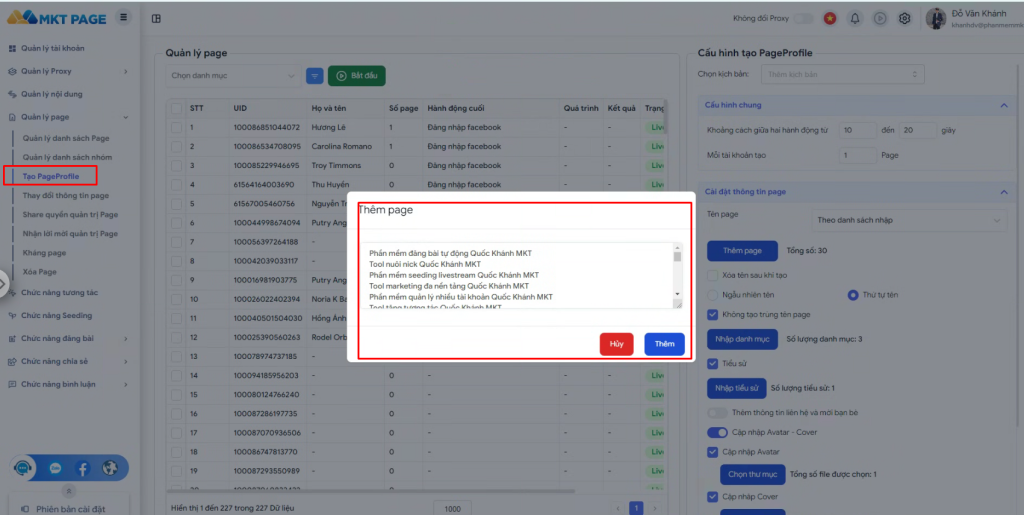Open notifications bell icon
This screenshot has height=515, width=1024.
click(855, 18)
